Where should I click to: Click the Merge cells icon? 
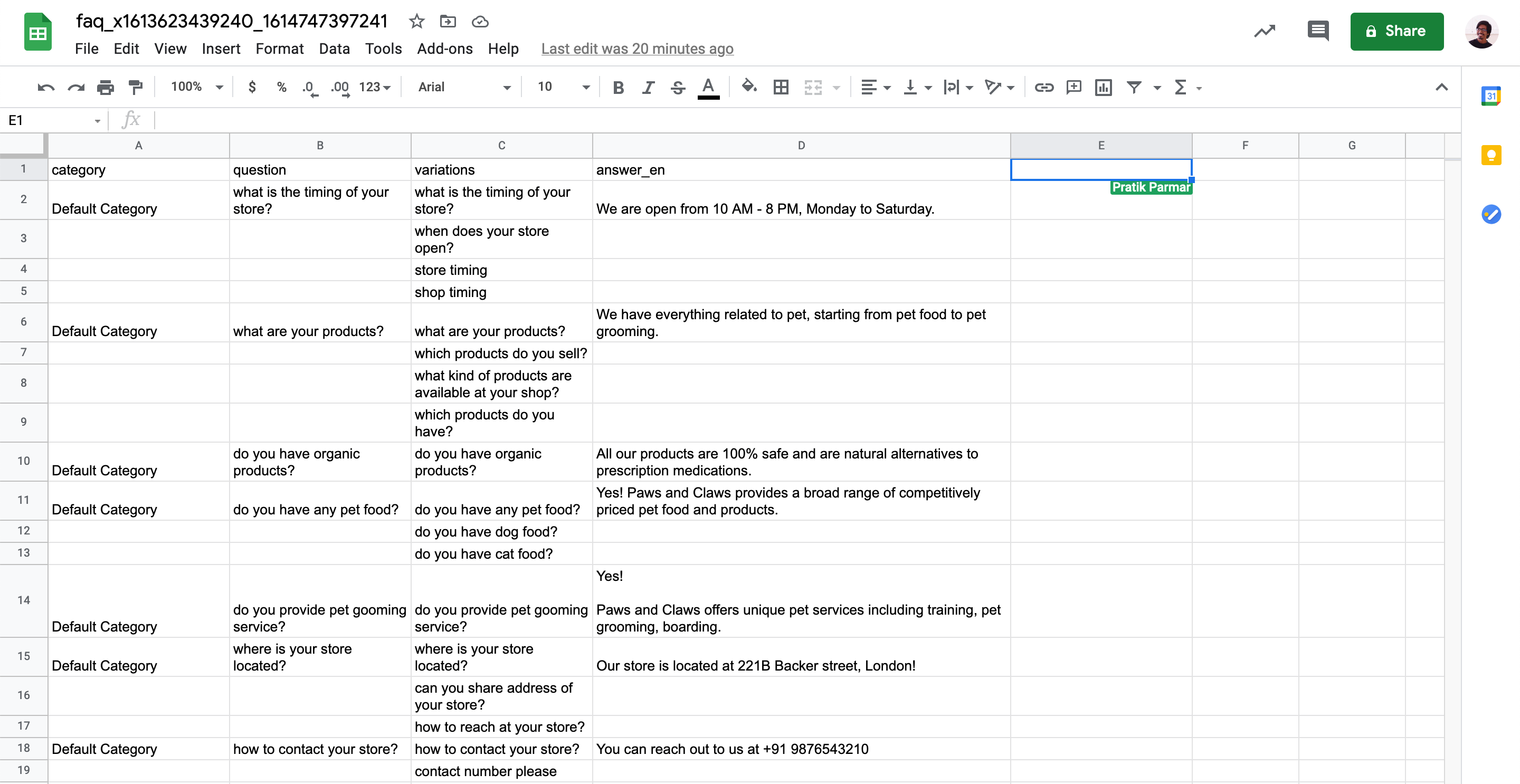813,87
